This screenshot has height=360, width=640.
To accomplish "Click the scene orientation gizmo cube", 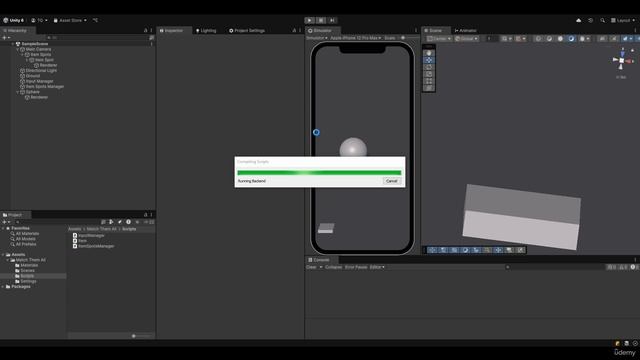I will point(622,60).
